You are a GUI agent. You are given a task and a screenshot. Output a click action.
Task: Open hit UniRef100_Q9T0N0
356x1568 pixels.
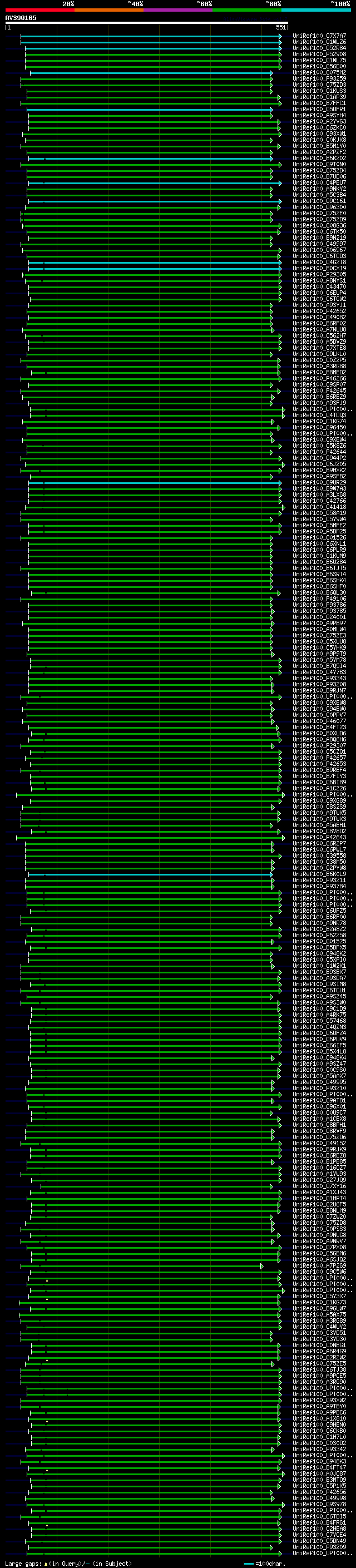click(x=319, y=164)
